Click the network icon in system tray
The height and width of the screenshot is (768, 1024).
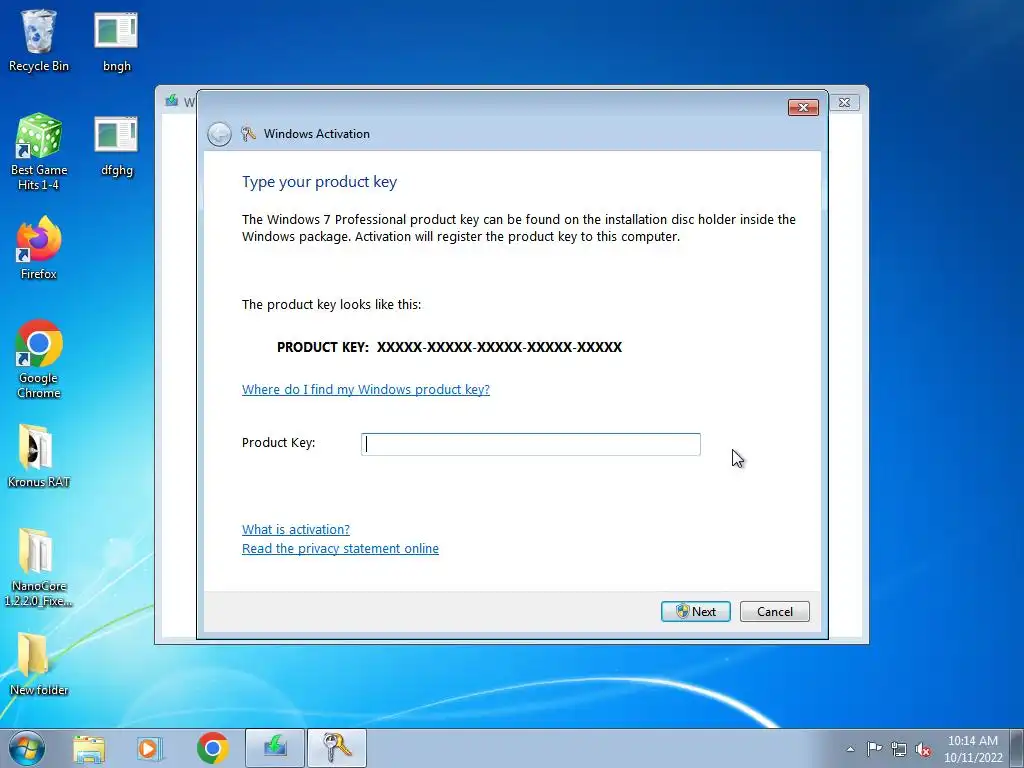pos(899,749)
